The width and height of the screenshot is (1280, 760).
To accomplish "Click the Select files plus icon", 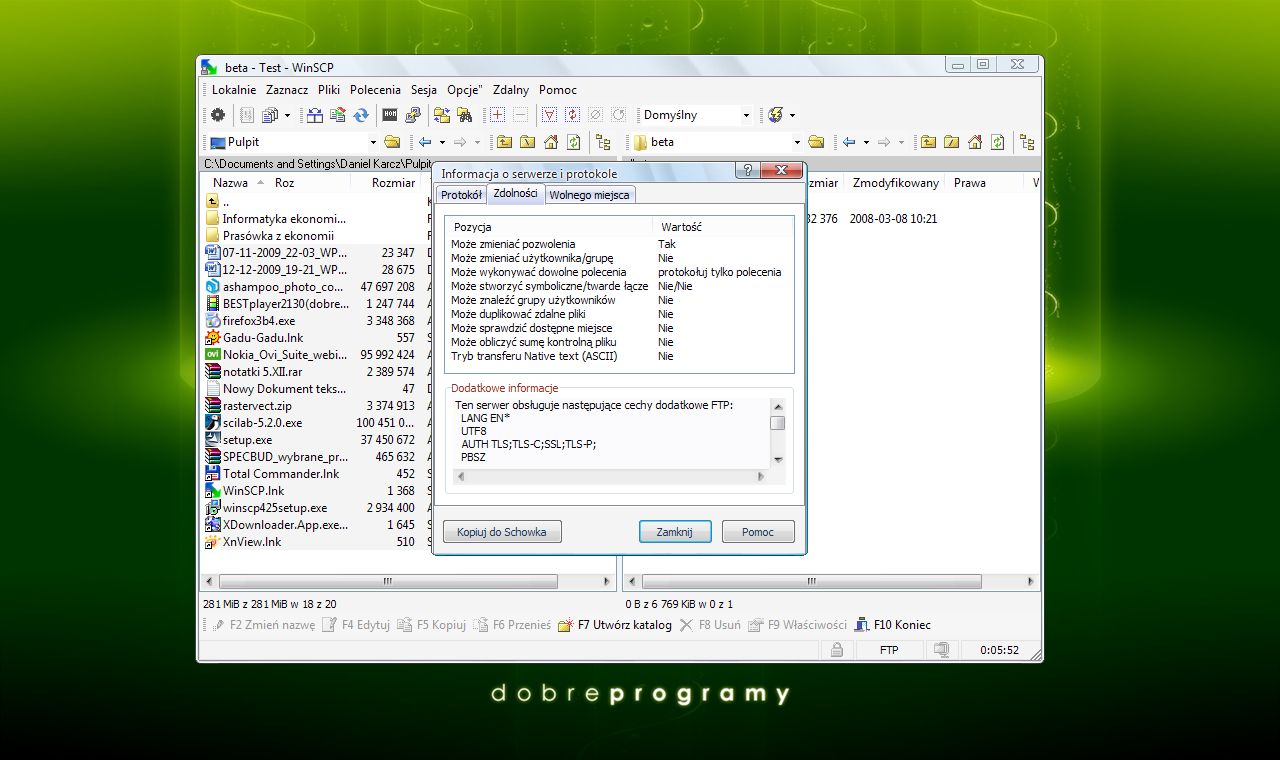I will [x=497, y=115].
